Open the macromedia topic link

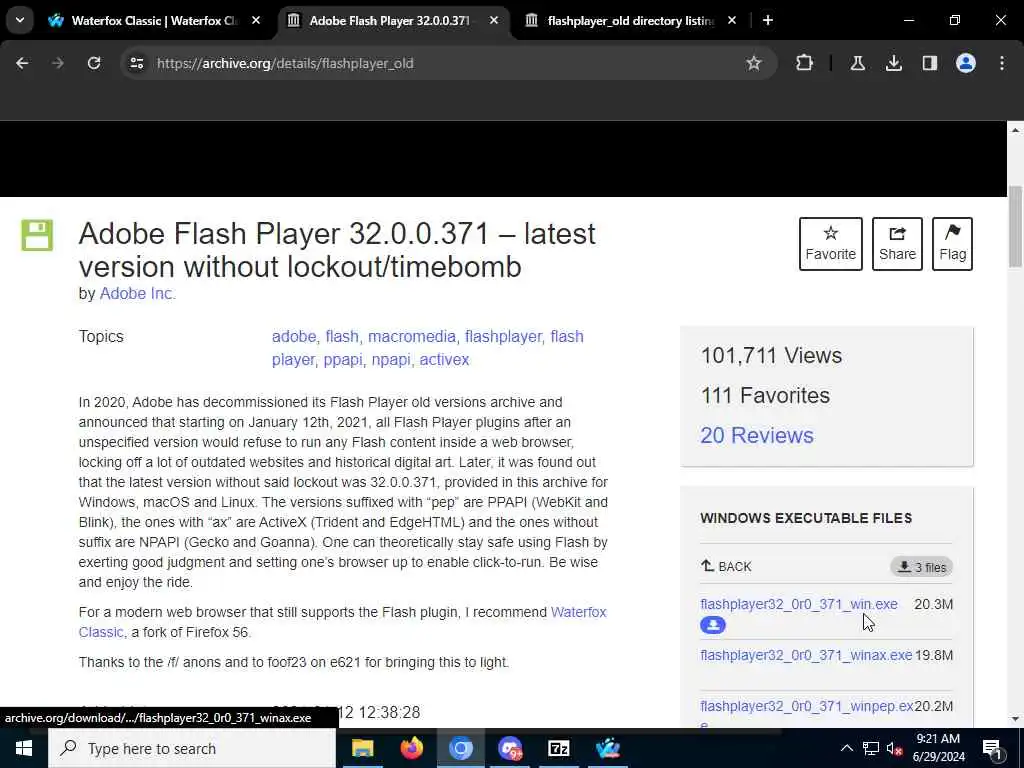411,336
